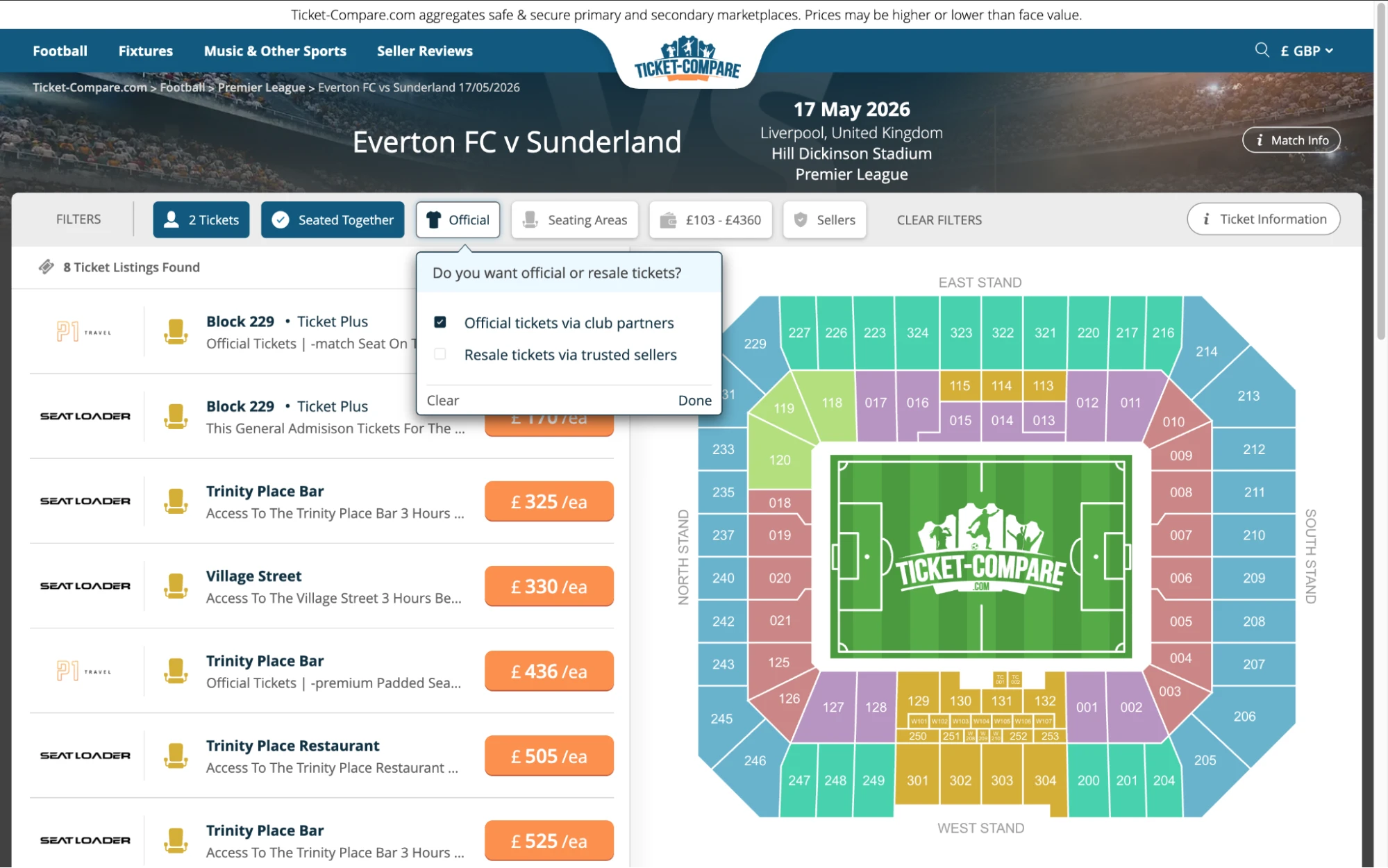Click the ticket icon beside listings count
This screenshot has width=1388, height=868.
pos(47,266)
